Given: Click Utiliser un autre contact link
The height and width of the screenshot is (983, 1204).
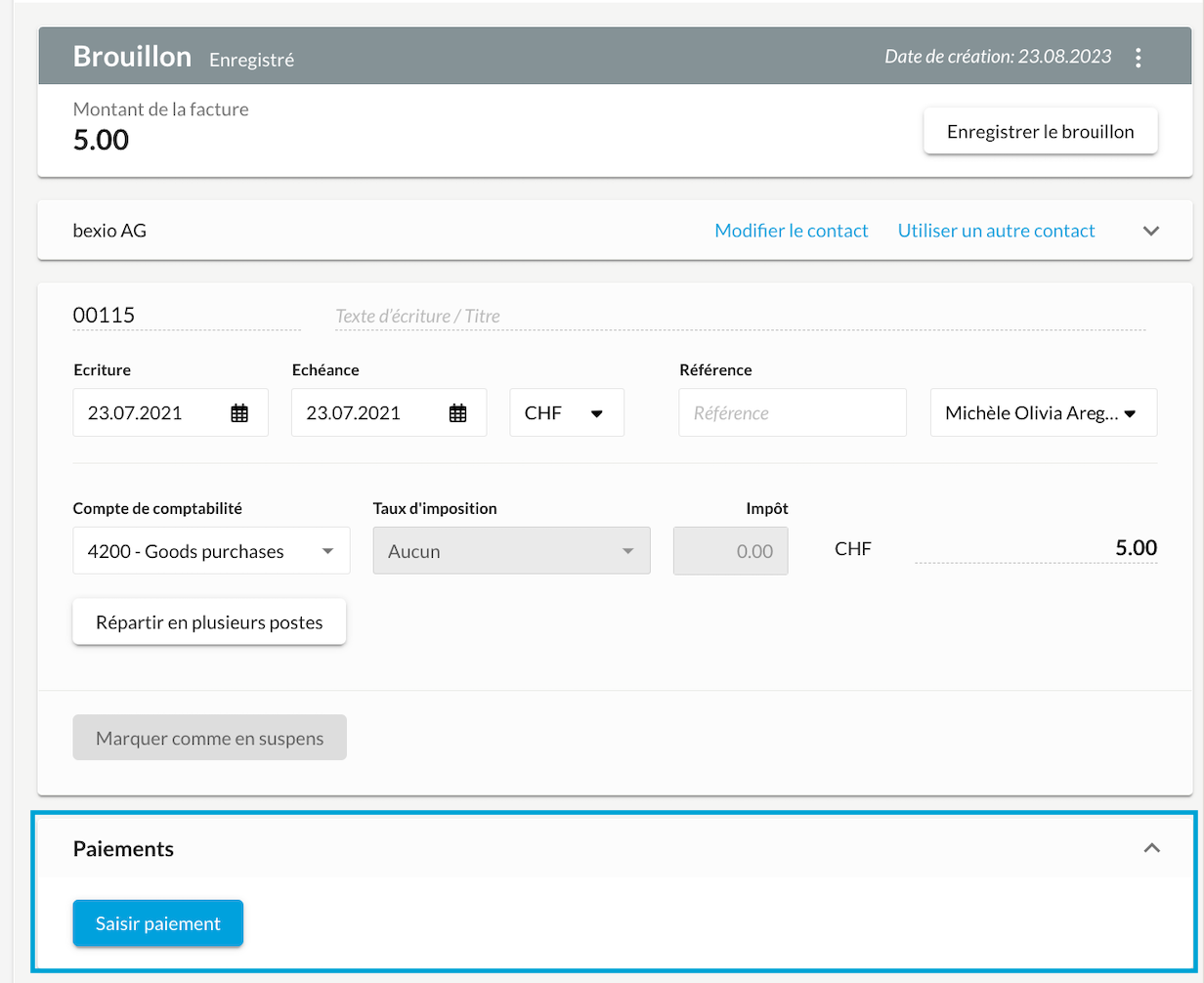Looking at the screenshot, I should (x=997, y=232).
